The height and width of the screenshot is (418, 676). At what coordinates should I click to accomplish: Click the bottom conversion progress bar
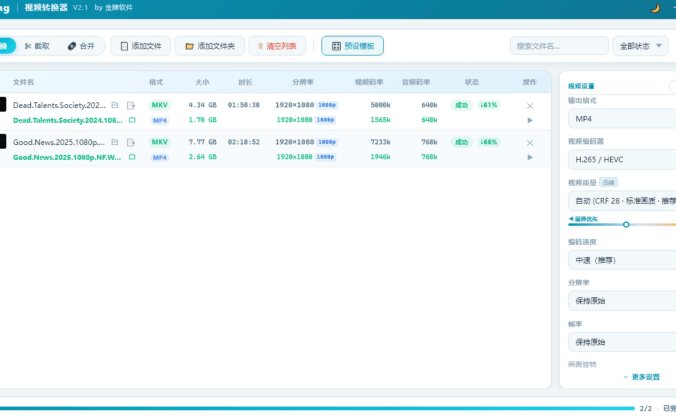(317, 408)
